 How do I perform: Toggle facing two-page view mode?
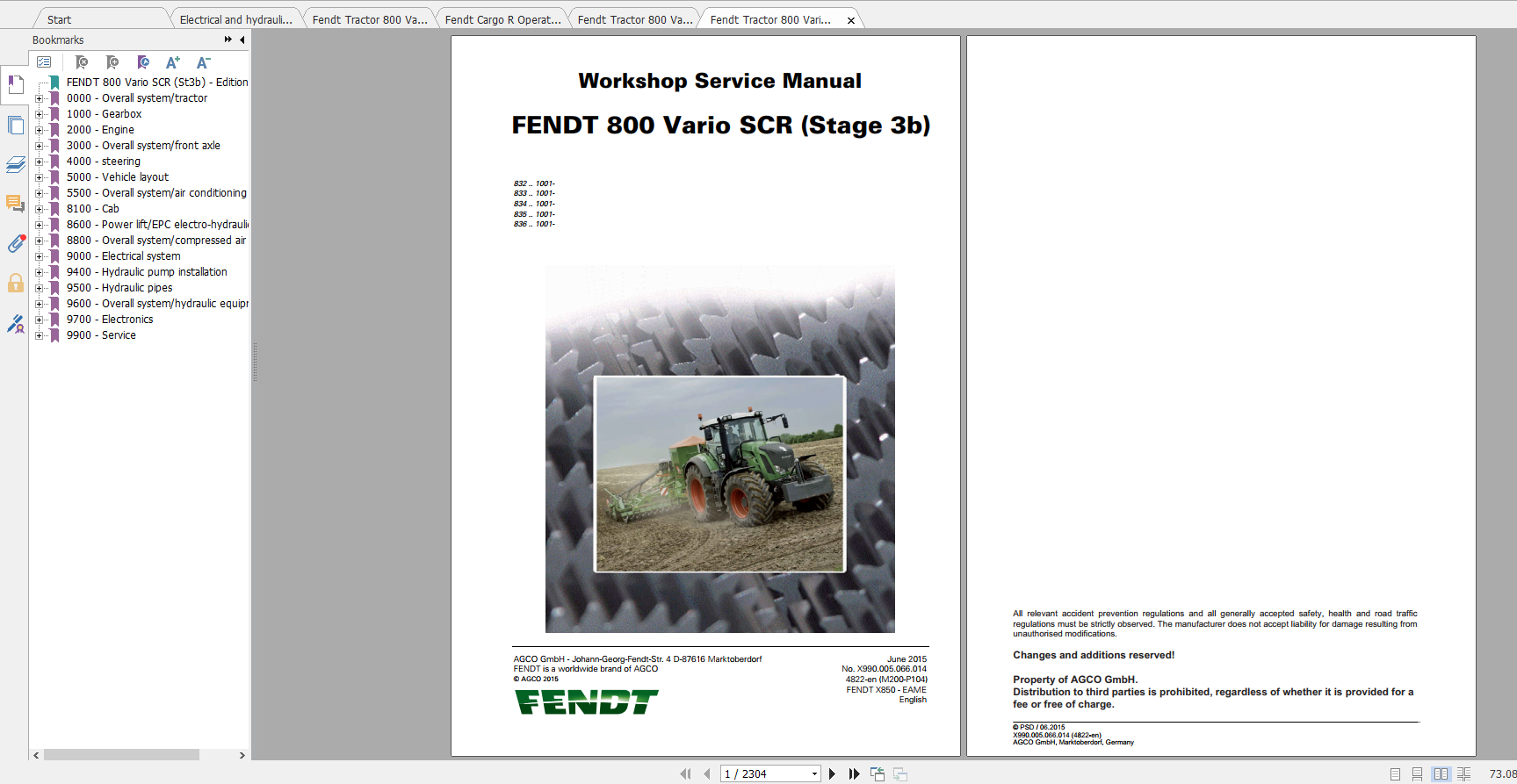tap(1441, 773)
